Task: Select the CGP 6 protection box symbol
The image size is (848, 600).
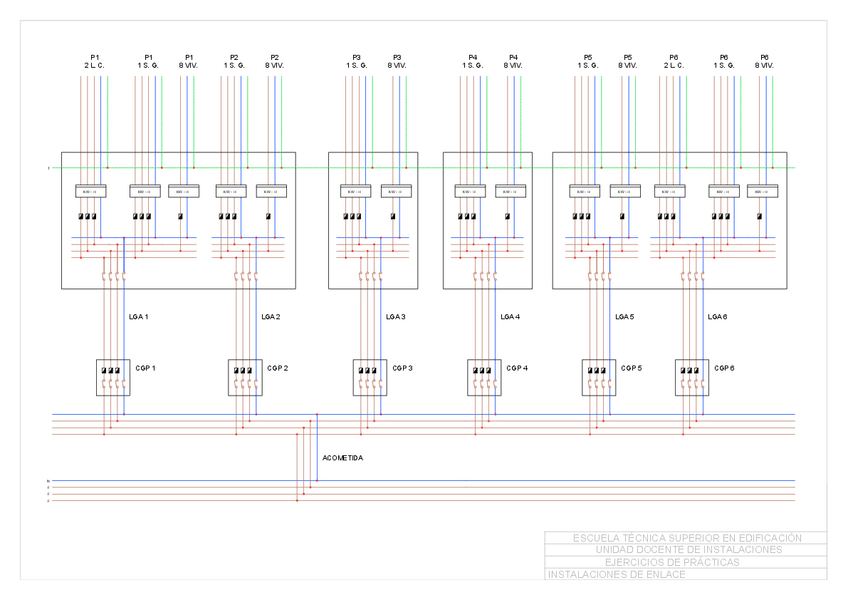Action: (x=691, y=377)
